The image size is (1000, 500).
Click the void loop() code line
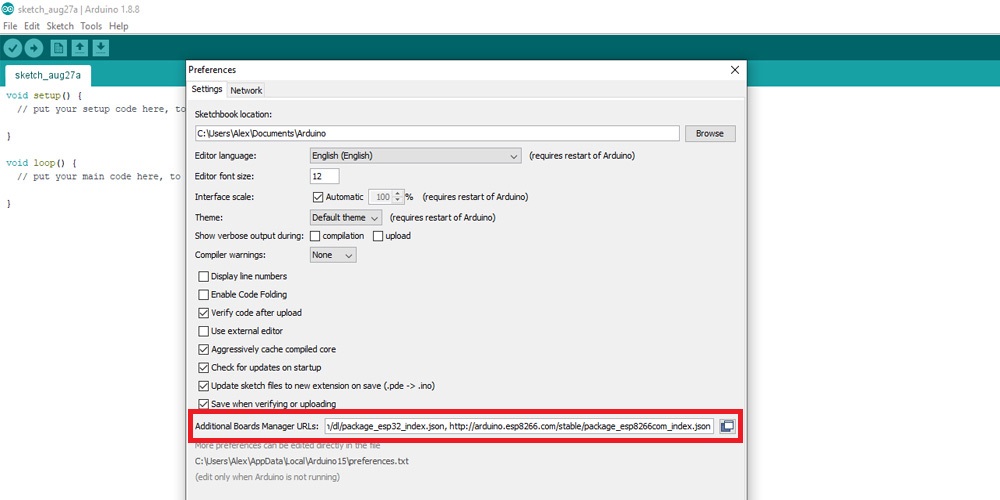pyautogui.click(x=41, y=163)
